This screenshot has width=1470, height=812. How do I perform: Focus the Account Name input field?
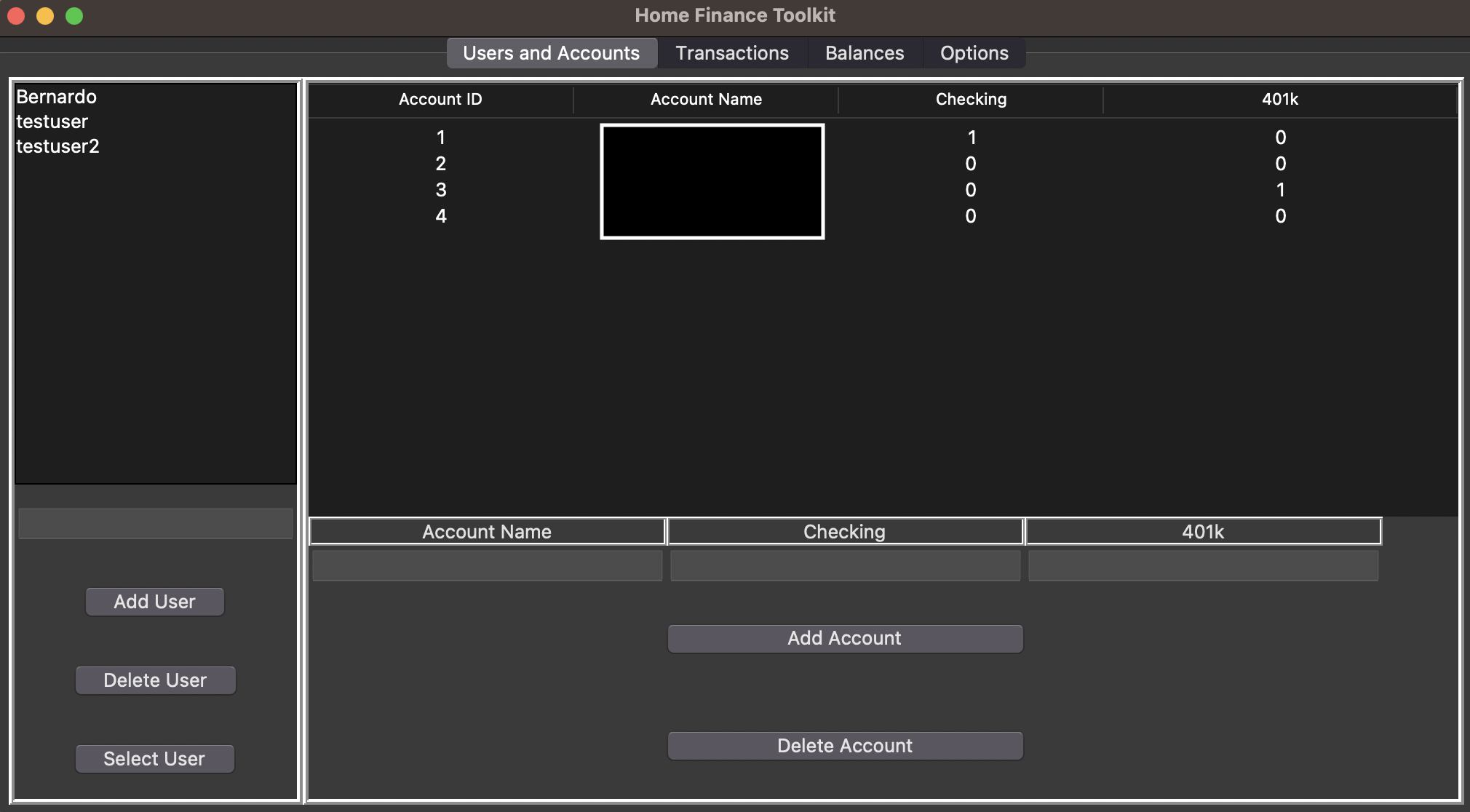click(487, 565)
